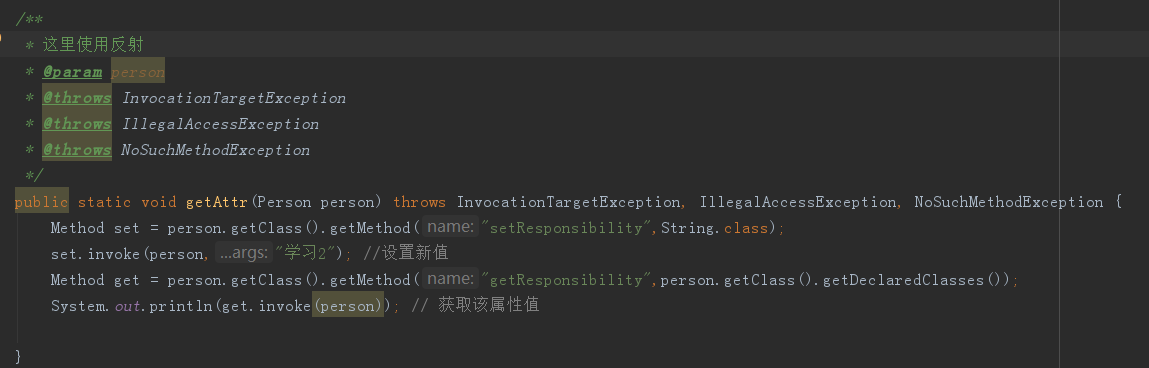Click the person parameter in Javadoc
Viewport: 1149px width, 368px height.
(138, 72)
